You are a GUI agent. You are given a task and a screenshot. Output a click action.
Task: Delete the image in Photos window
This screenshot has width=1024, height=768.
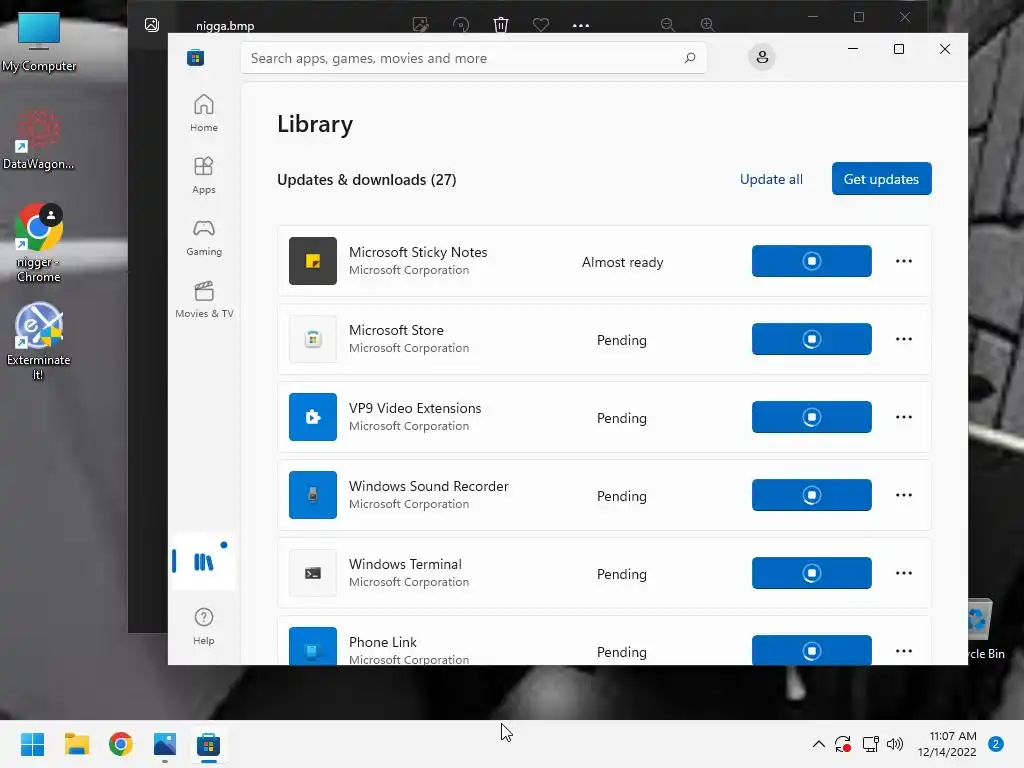pyautogui.click(x=500, y=25)
